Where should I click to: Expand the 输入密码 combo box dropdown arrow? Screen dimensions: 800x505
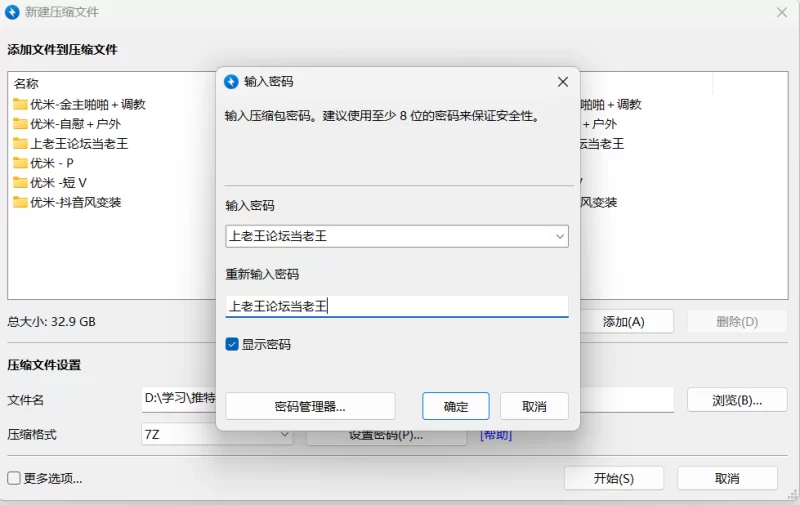(560, 236)
